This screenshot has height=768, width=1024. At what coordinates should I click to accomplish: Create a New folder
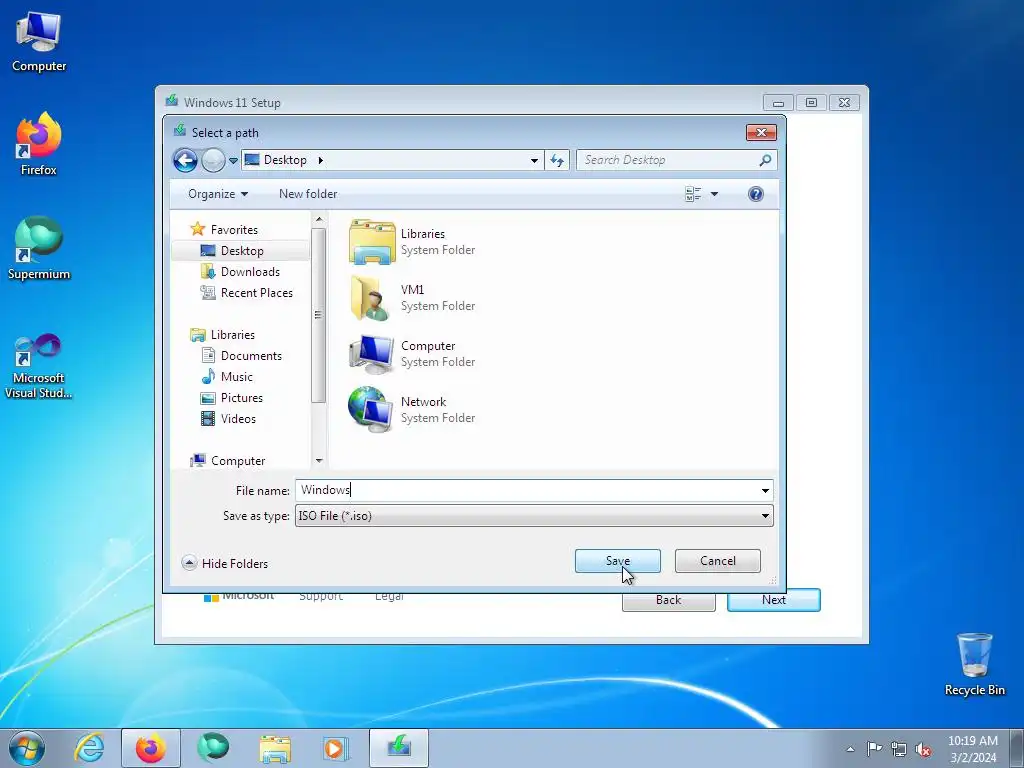click(308, 194)
